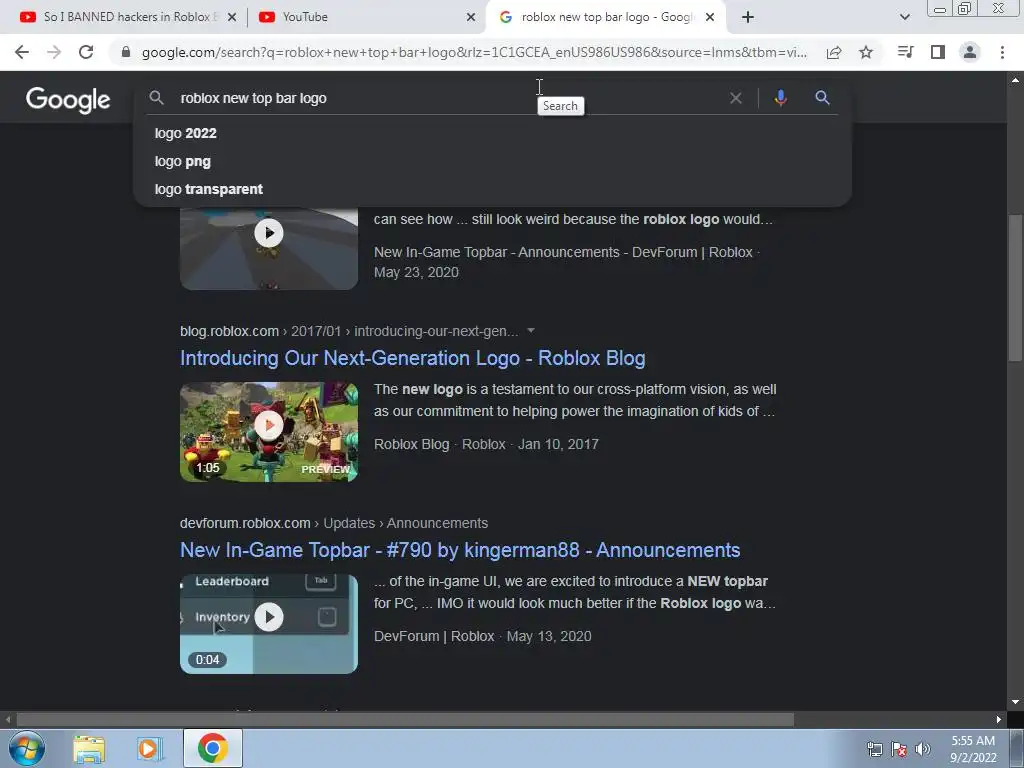1024x768 pixels.
Task: Click scrollbar up arrow
Action: (1015, 80)
